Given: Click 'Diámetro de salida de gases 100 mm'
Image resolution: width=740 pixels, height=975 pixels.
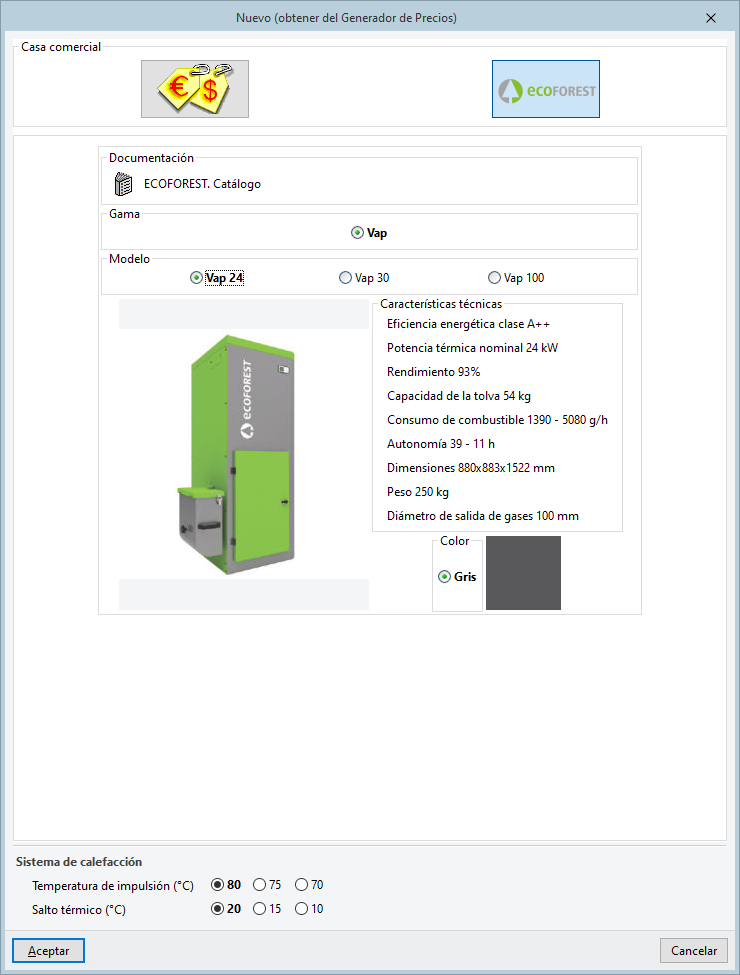Looking at the screenshot, I should click(x=483, y=516).
